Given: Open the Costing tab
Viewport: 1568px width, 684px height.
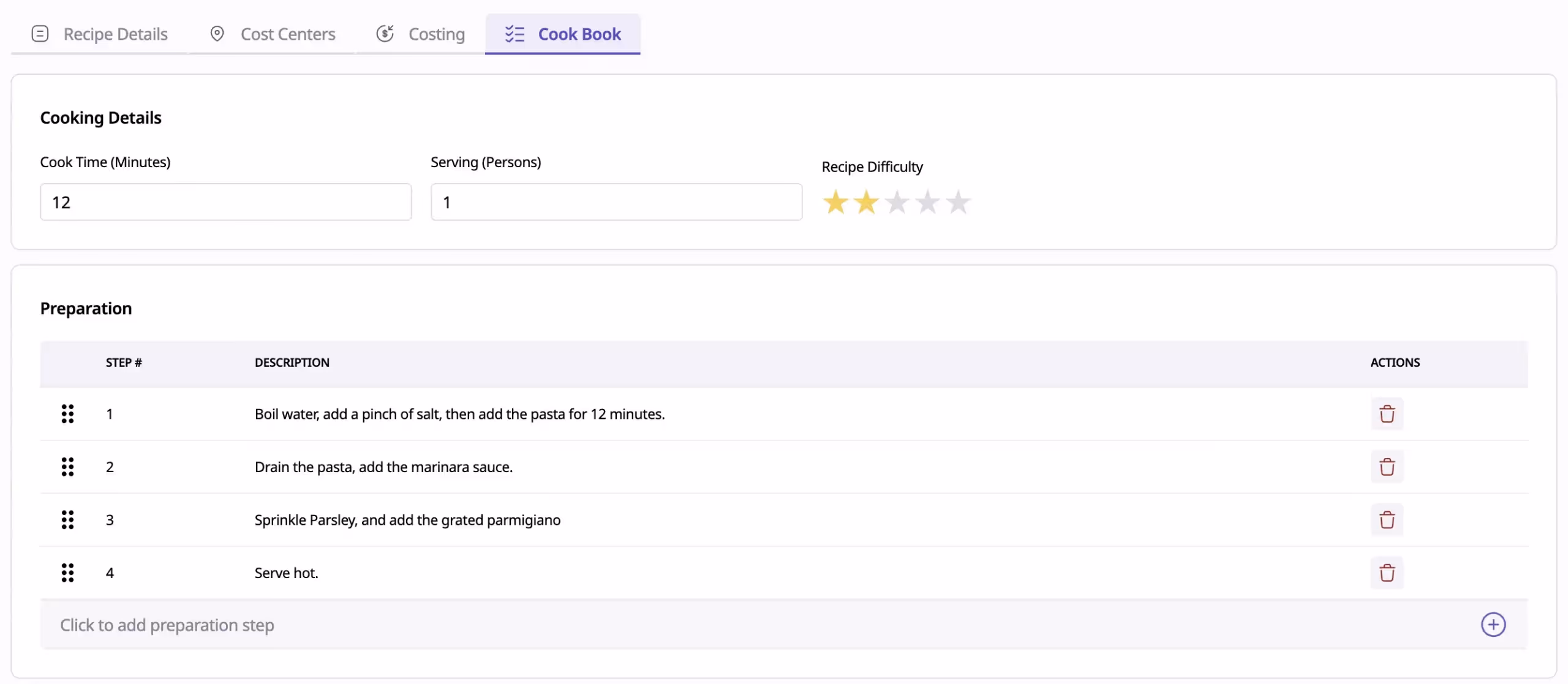Looking at the screenshot, I should click(x=436, y=34).
